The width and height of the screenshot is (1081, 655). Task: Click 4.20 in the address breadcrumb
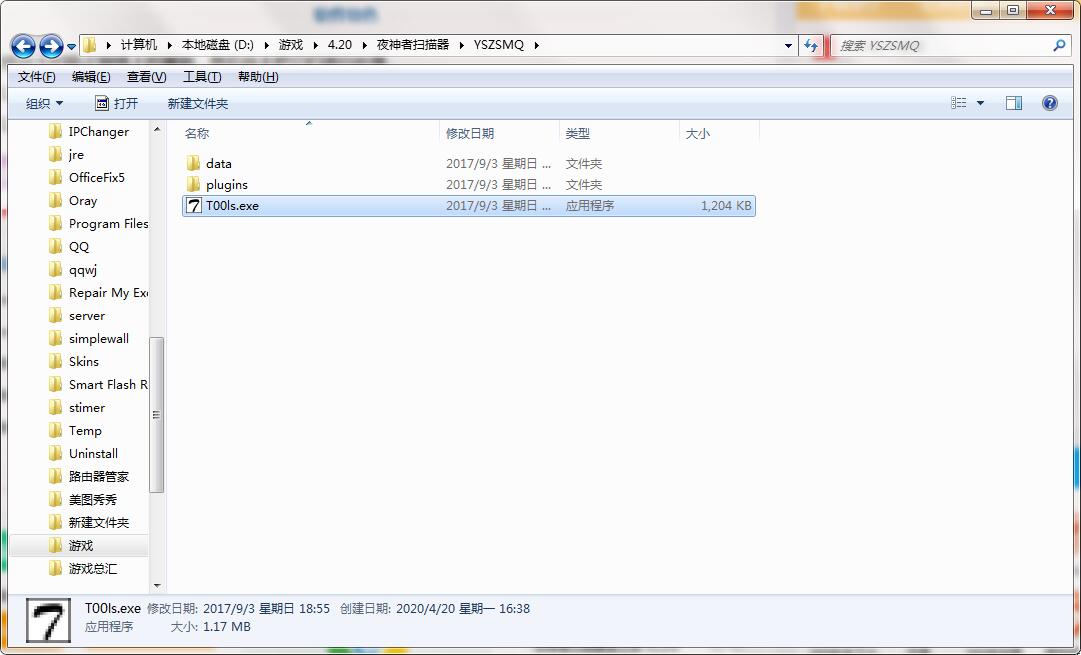(339, 45)
